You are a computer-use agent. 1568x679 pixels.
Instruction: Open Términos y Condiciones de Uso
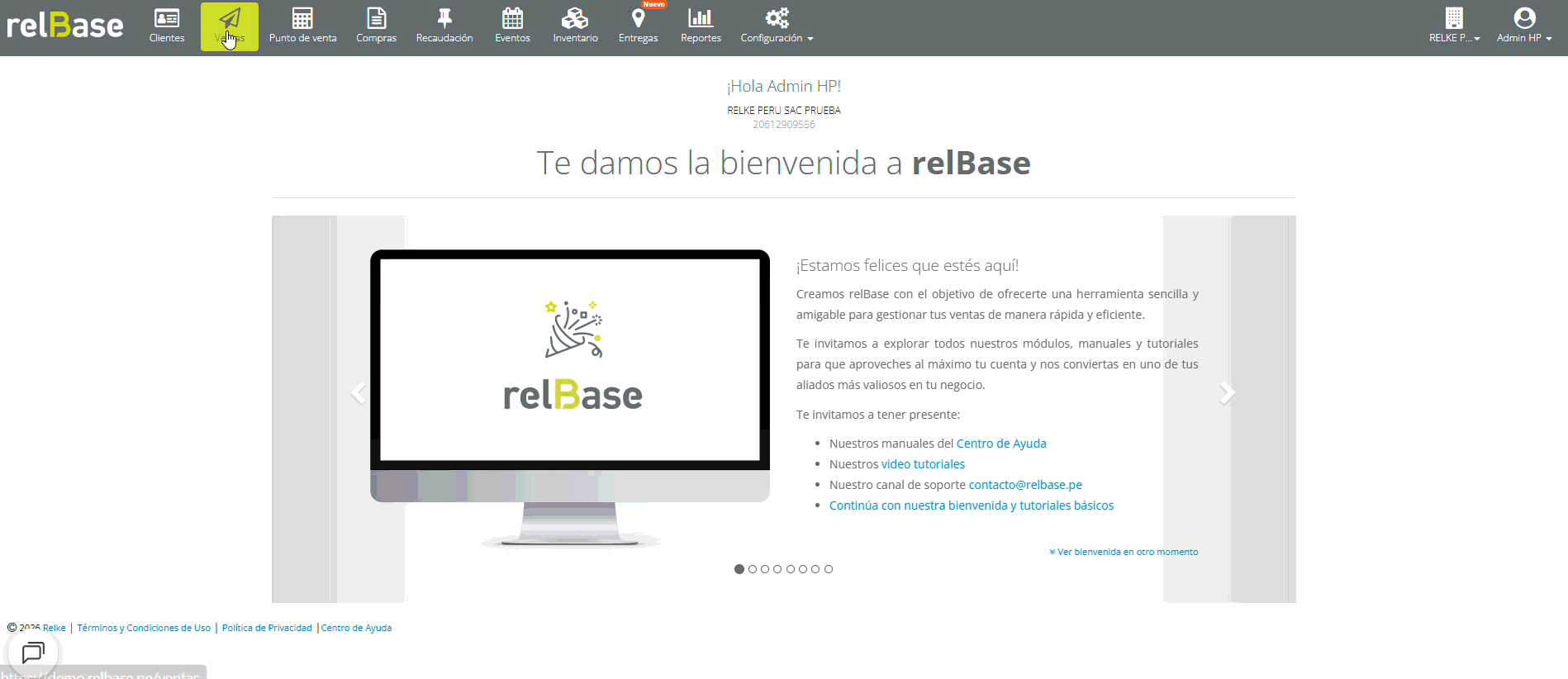tap(144, 628)
